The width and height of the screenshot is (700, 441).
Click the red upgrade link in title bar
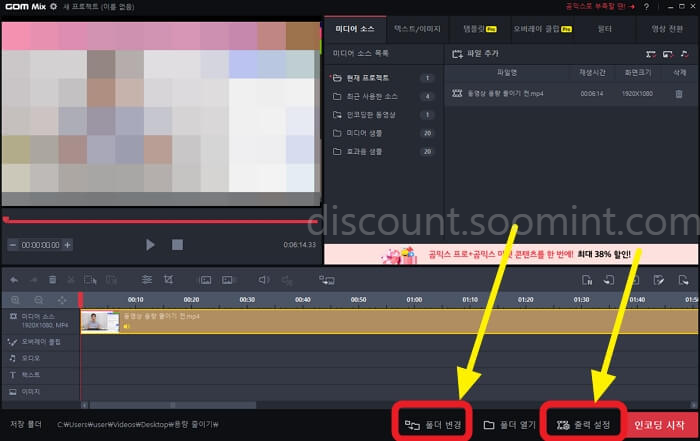[x=600, y=7]
